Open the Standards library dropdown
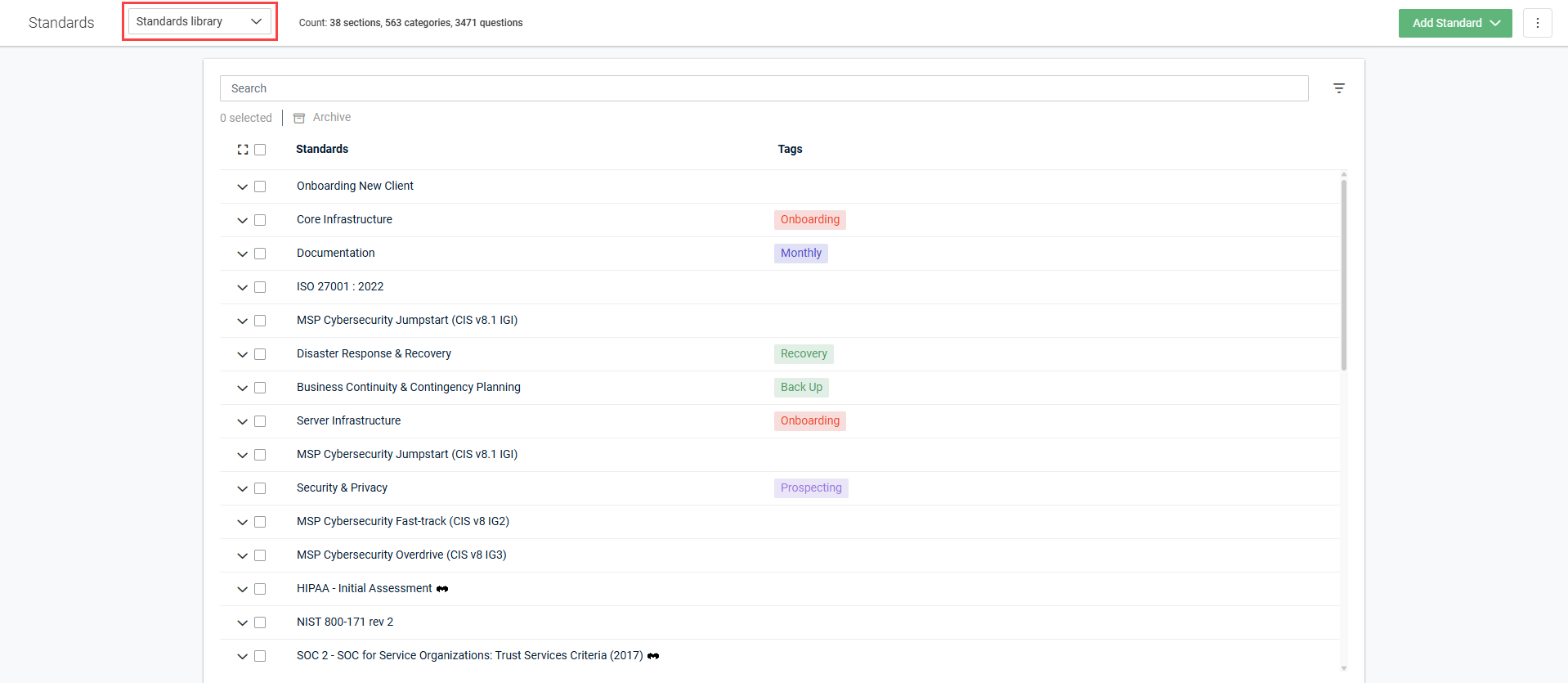The width and height of the screenshot is (1568, 683). click(x=199, y=21)
